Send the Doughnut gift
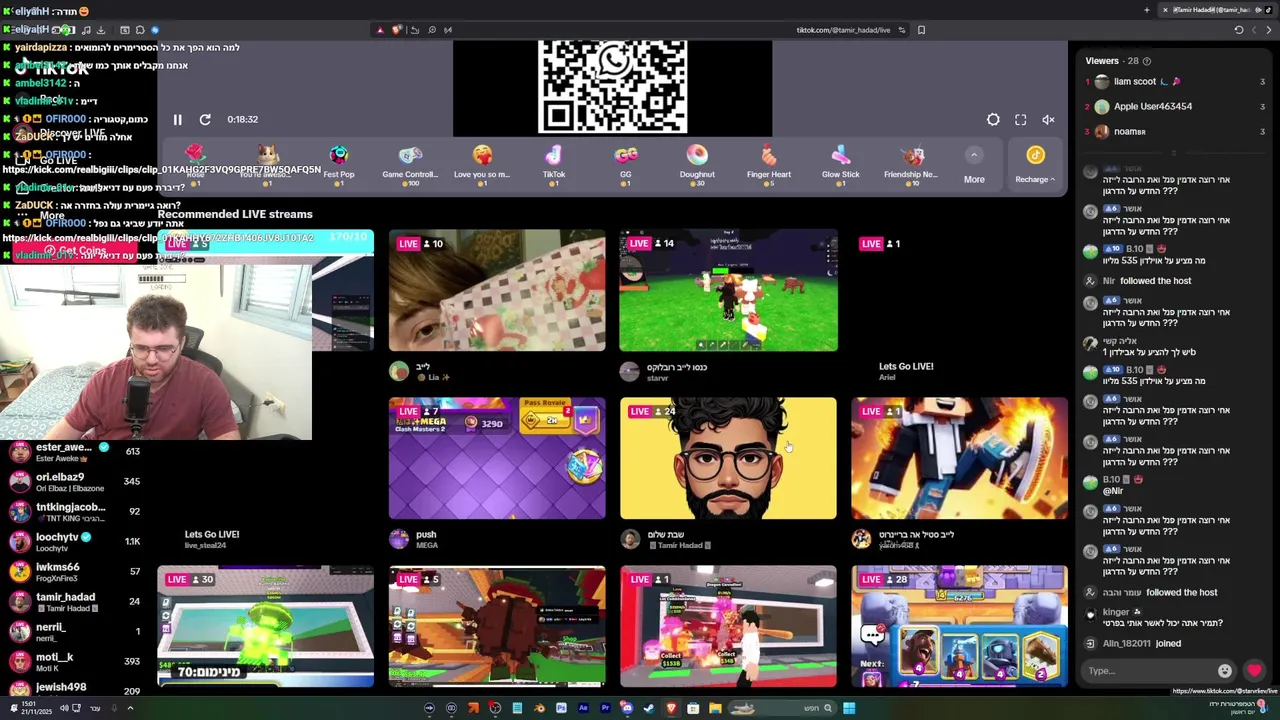The image size is (1280, 720). [697, 165]
